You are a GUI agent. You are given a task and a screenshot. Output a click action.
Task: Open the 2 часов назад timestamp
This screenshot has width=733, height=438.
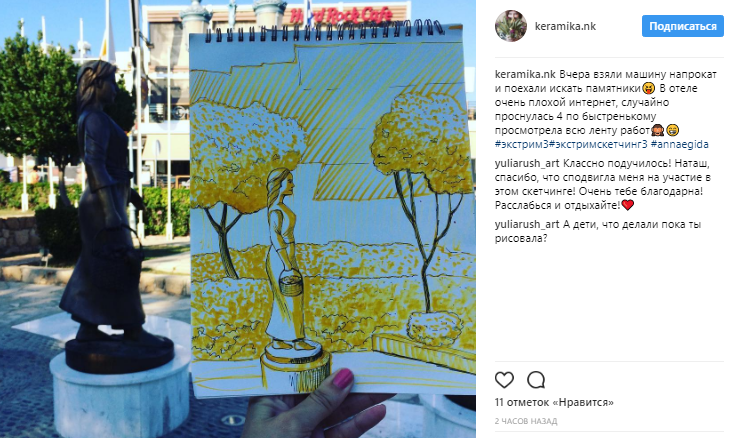[x=526, y=421]
